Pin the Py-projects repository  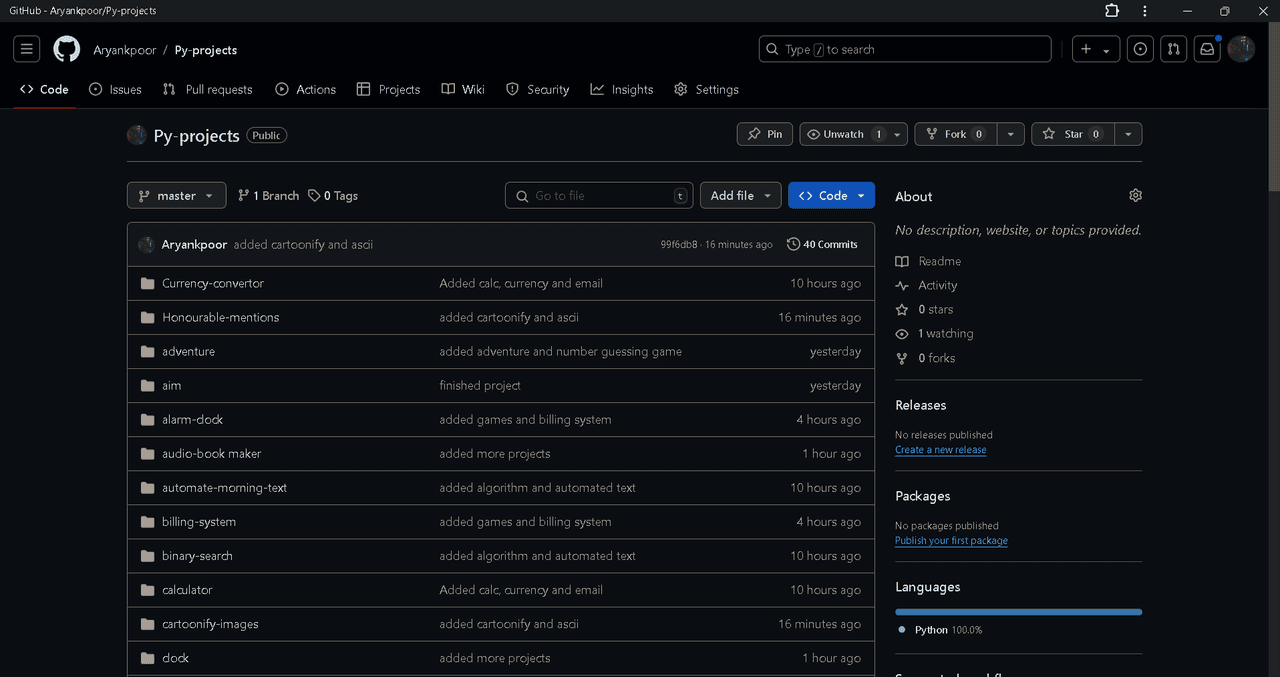click(x=765, y=134)
